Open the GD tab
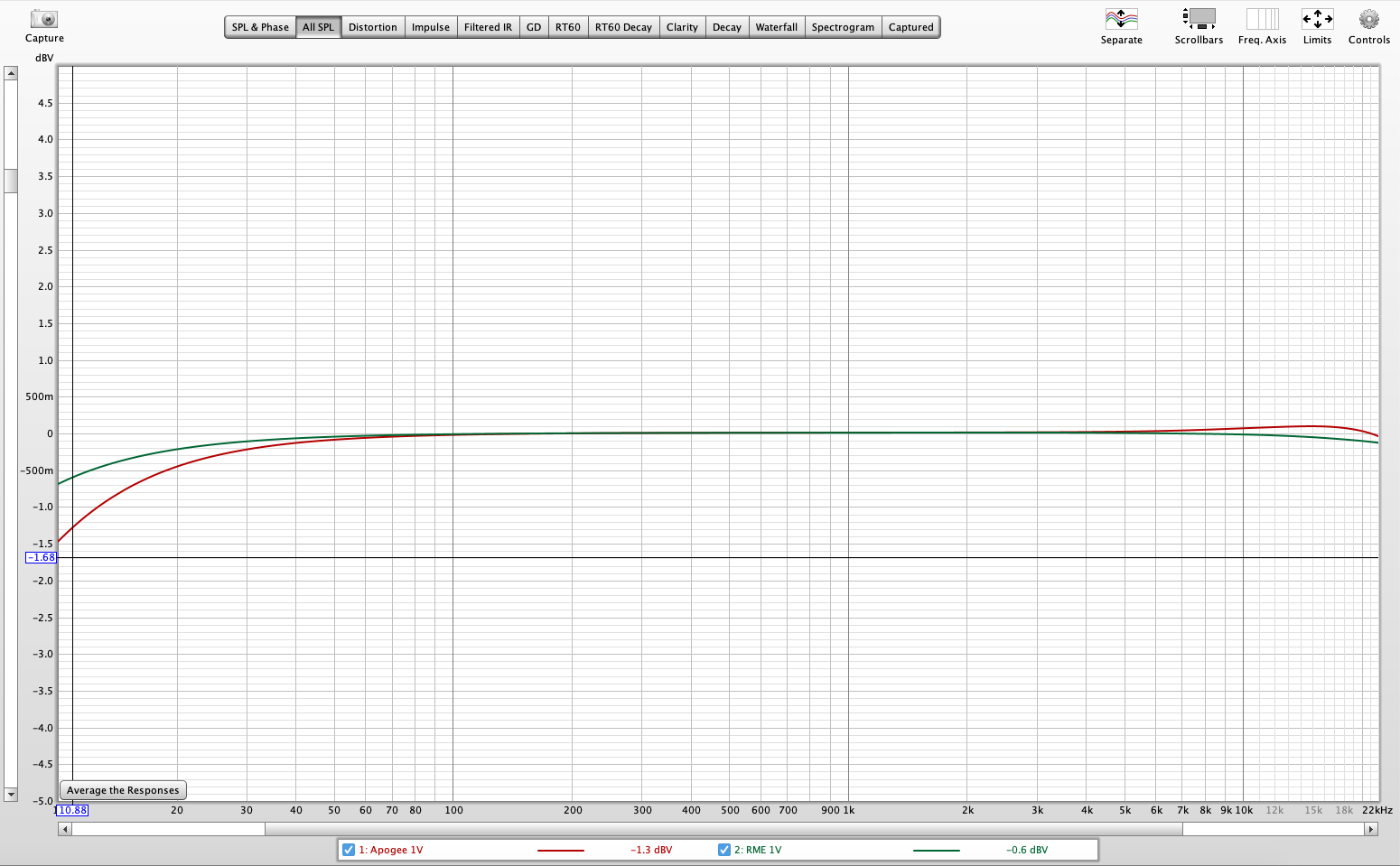Image resolution: width=1400 pixels, height=866 pixels. pyautogui.click(x=534, y=27)
